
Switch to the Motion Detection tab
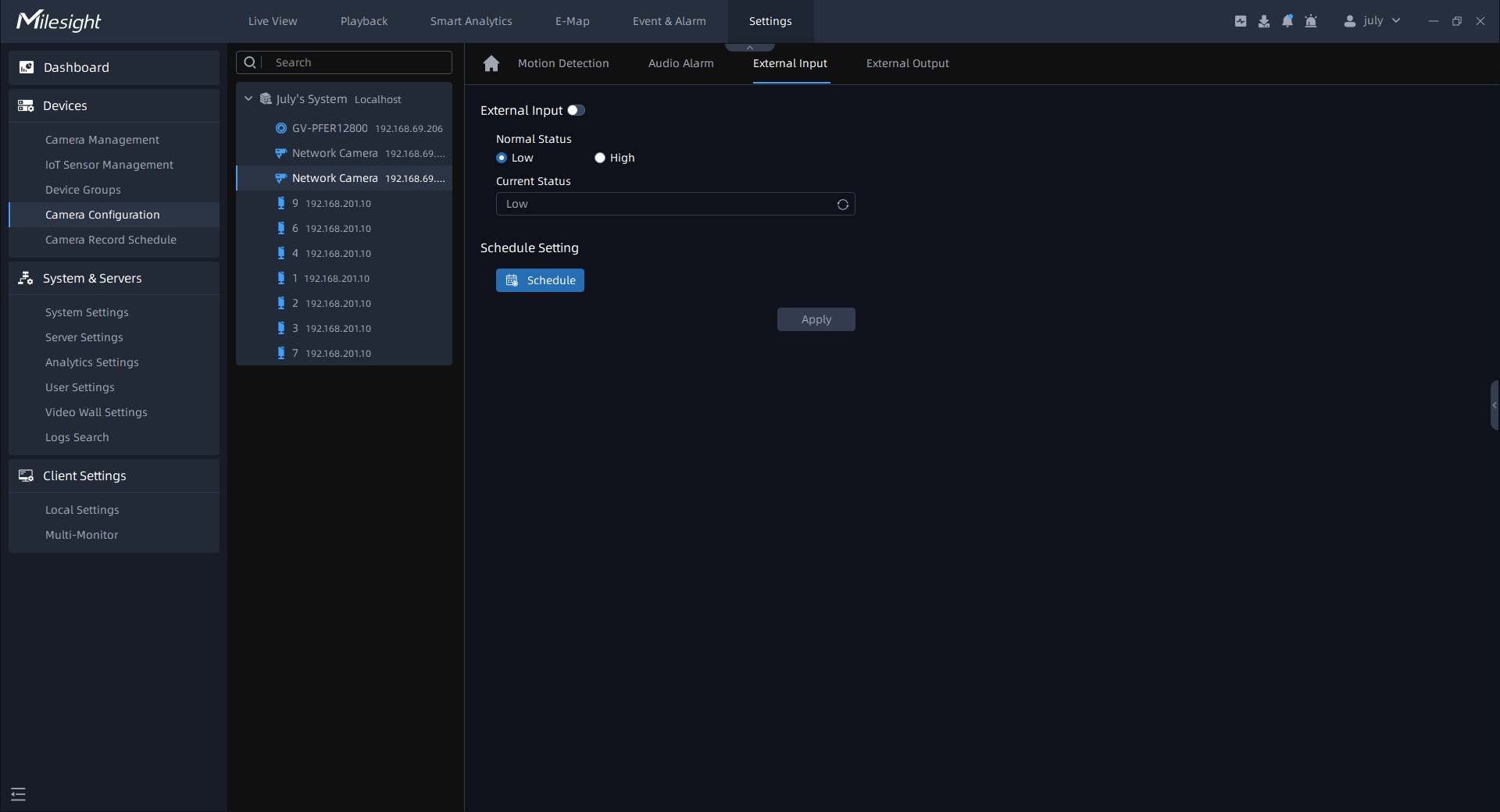coord(562,63)
